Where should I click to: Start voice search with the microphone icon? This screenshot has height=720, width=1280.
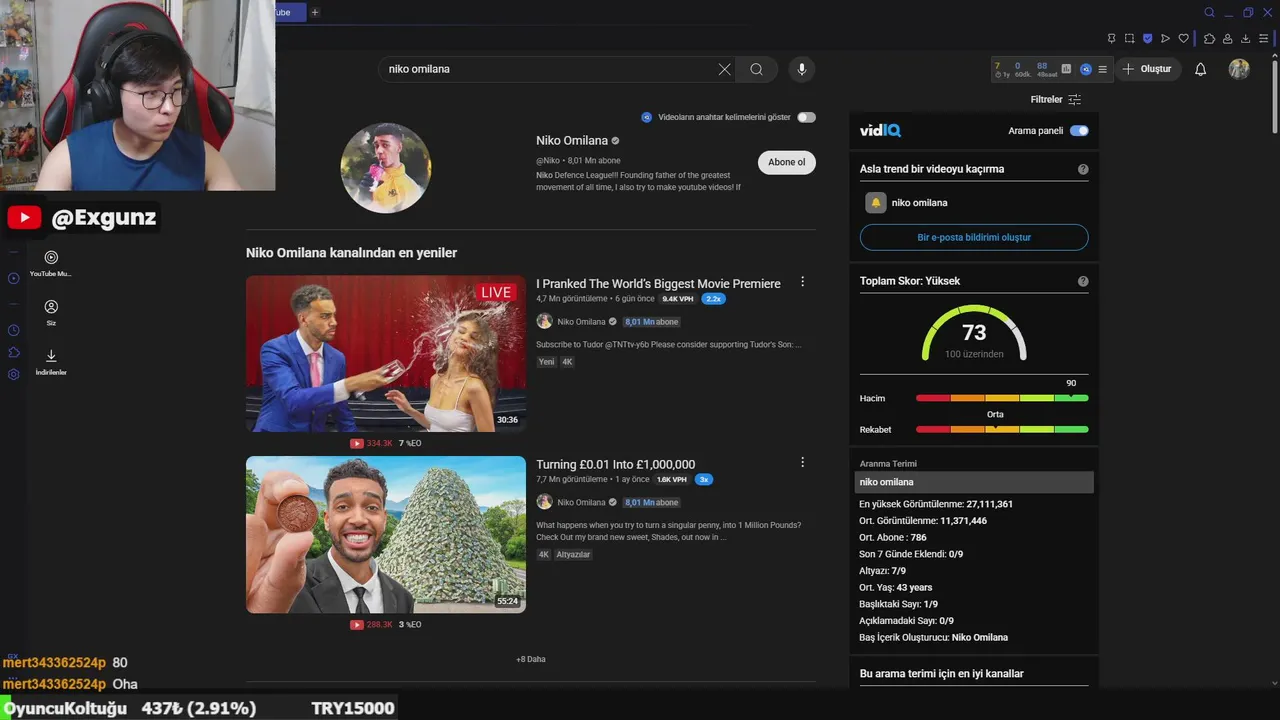[801, 69]
